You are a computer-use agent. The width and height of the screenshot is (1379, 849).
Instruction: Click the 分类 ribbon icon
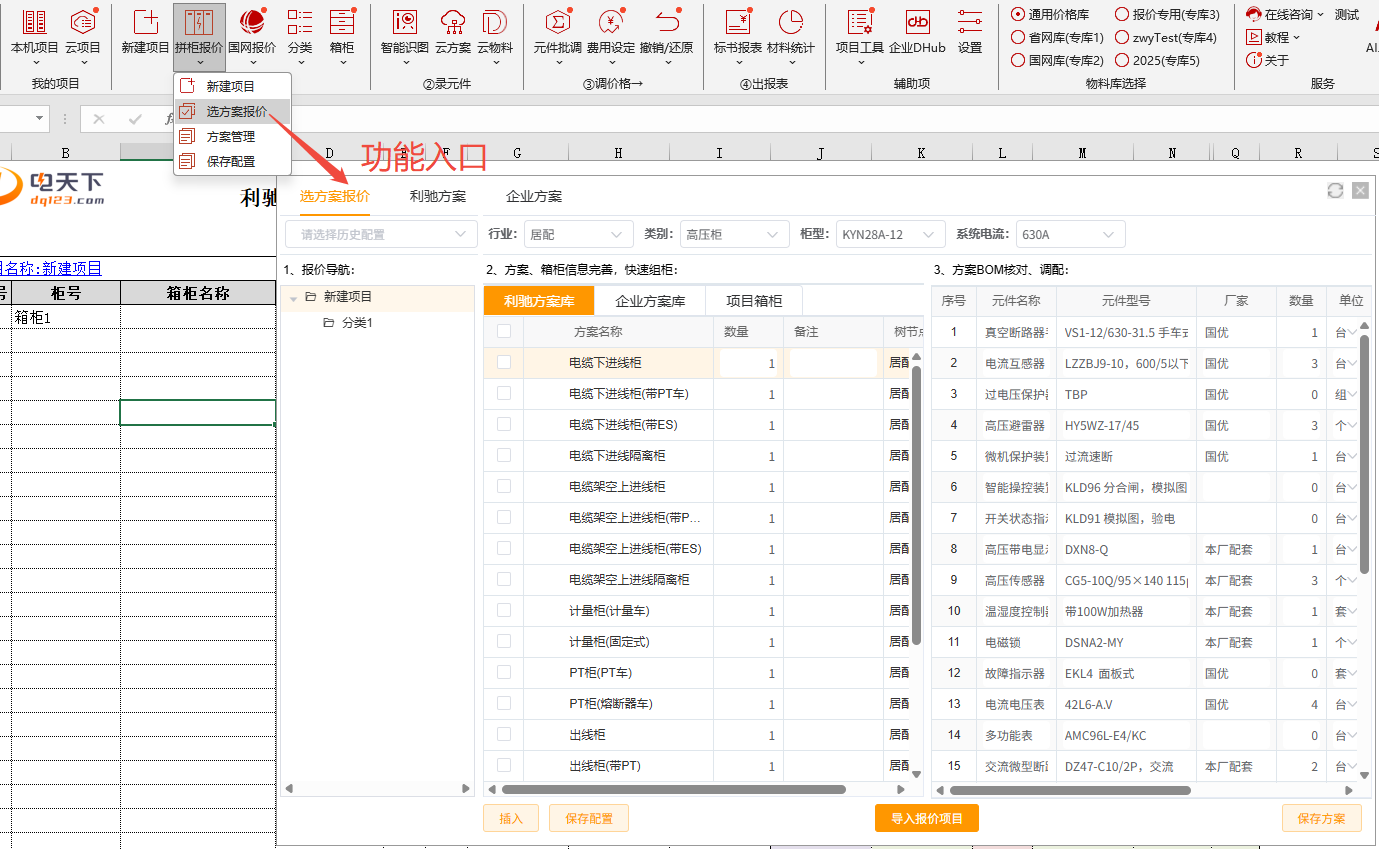coord(300,35)
